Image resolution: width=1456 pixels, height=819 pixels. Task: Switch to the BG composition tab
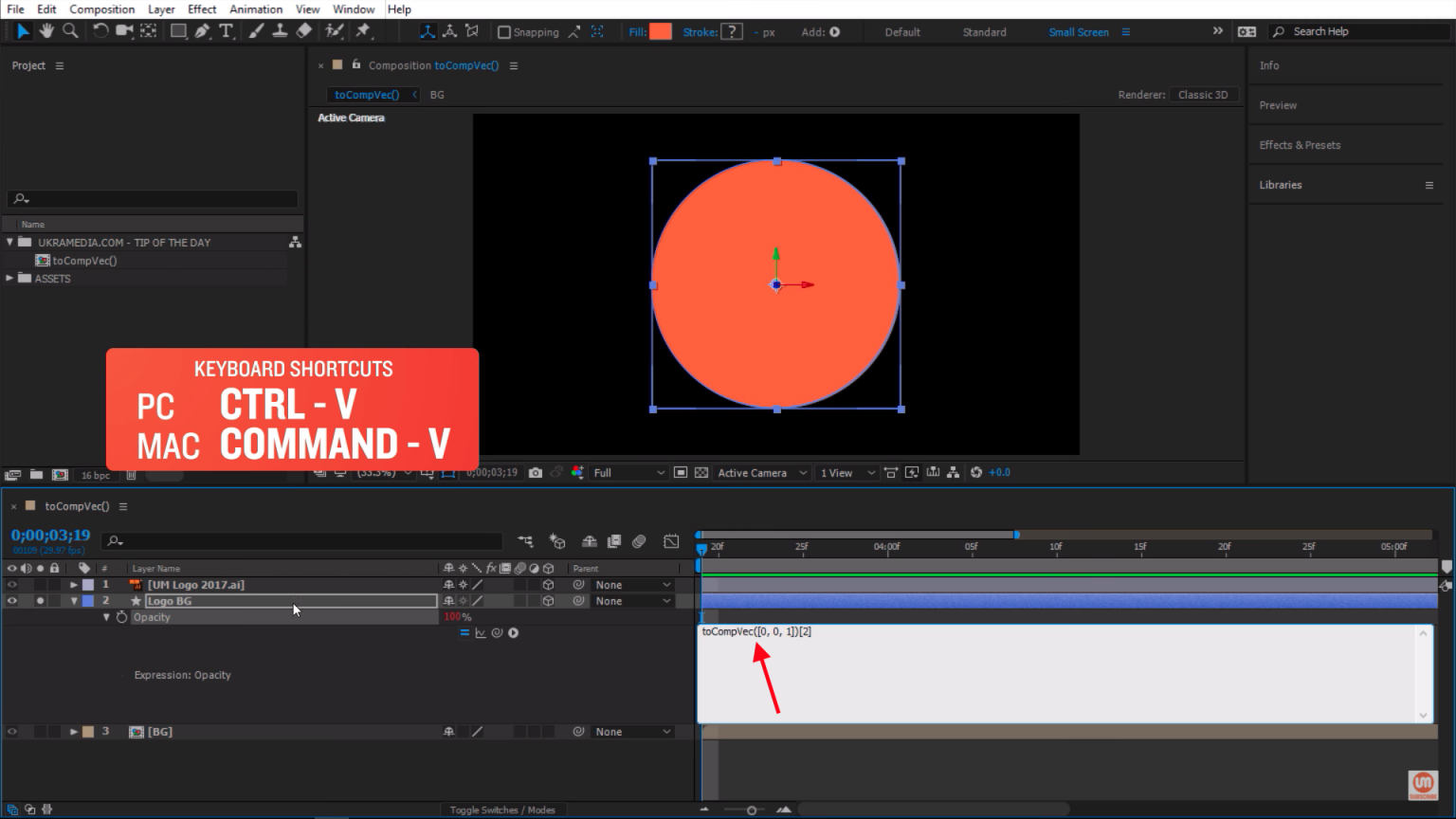437,95
